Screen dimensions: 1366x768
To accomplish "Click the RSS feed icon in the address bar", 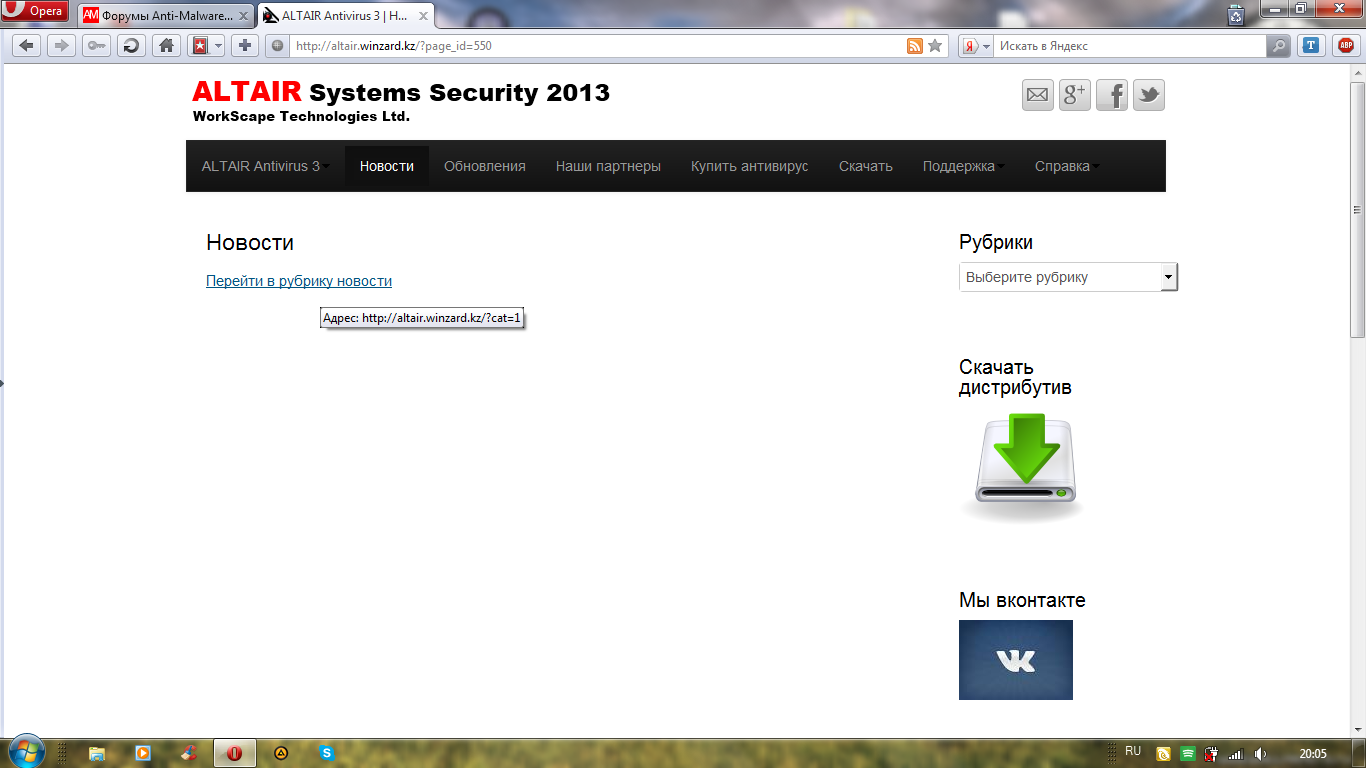I will click(x=914, y=46).
